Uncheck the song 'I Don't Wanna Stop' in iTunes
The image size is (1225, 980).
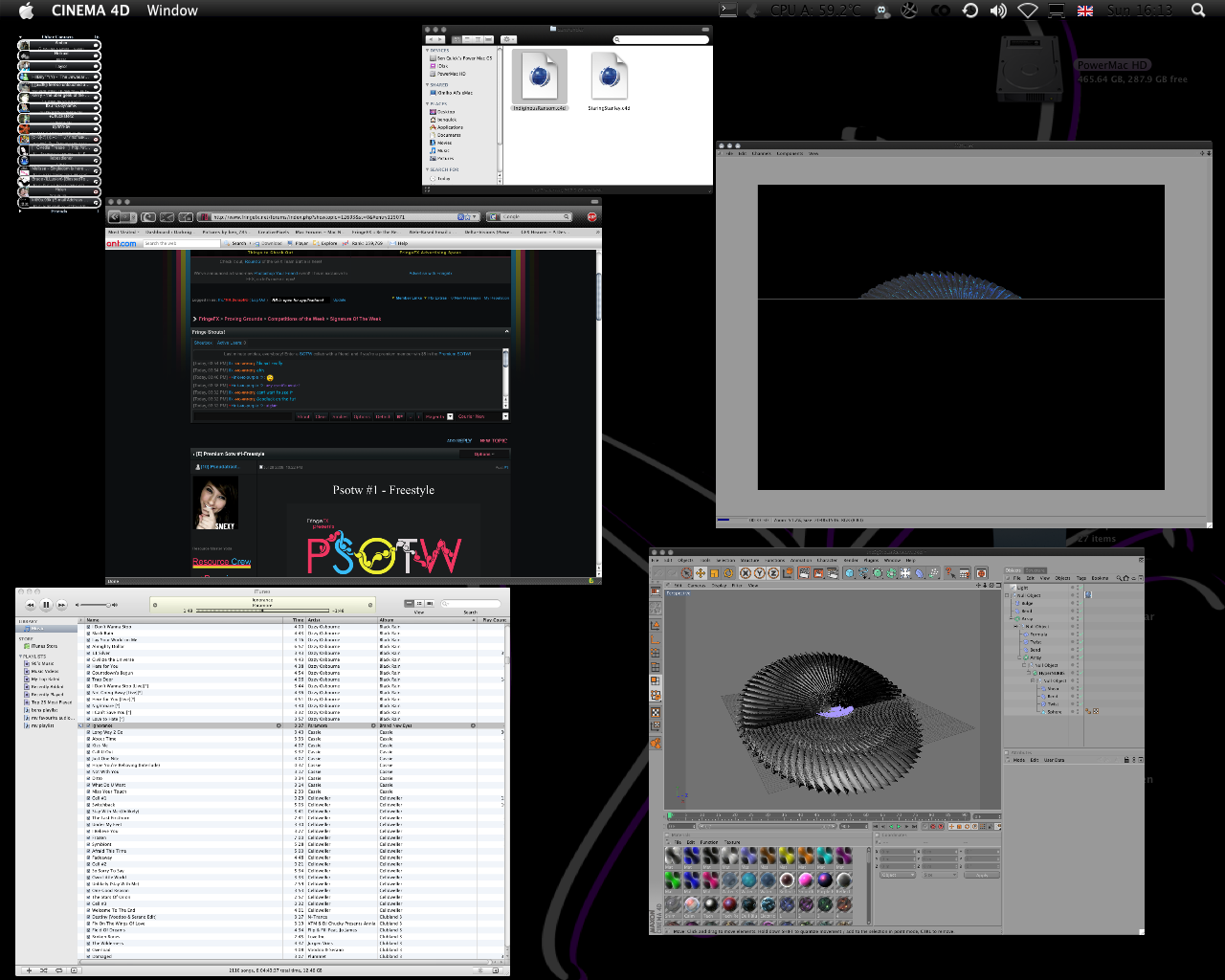point(88,627)
